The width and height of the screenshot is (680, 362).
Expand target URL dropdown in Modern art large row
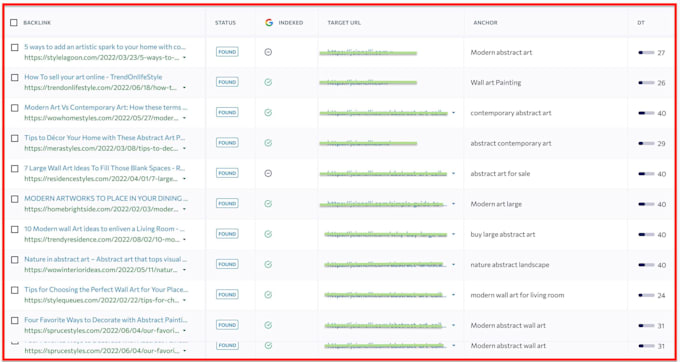454,204
